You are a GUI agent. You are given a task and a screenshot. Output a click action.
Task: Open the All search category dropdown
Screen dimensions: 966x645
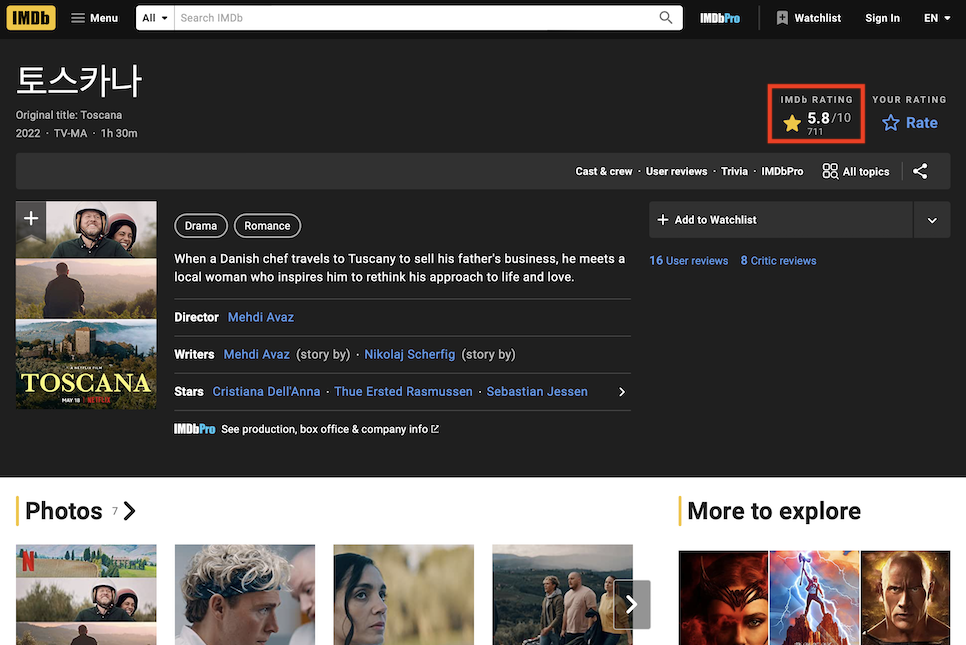click(x=155, y=18)
